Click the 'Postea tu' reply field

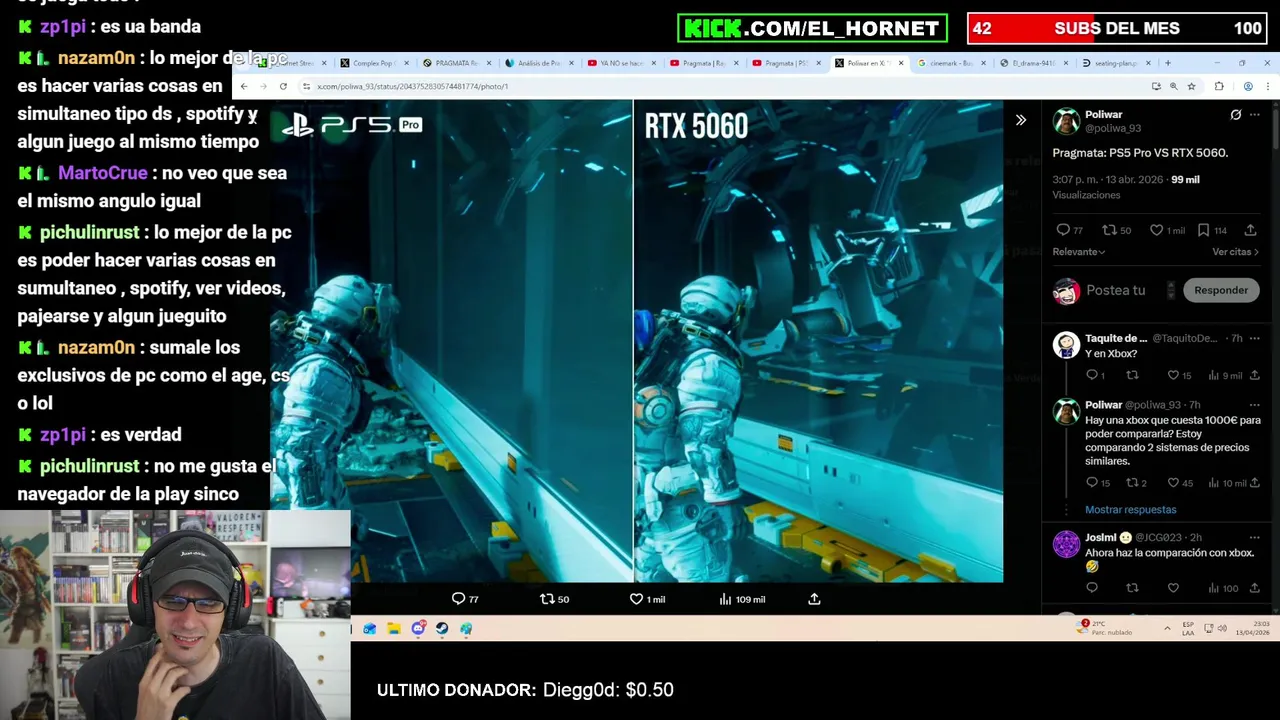click(x=1115, y=291)
